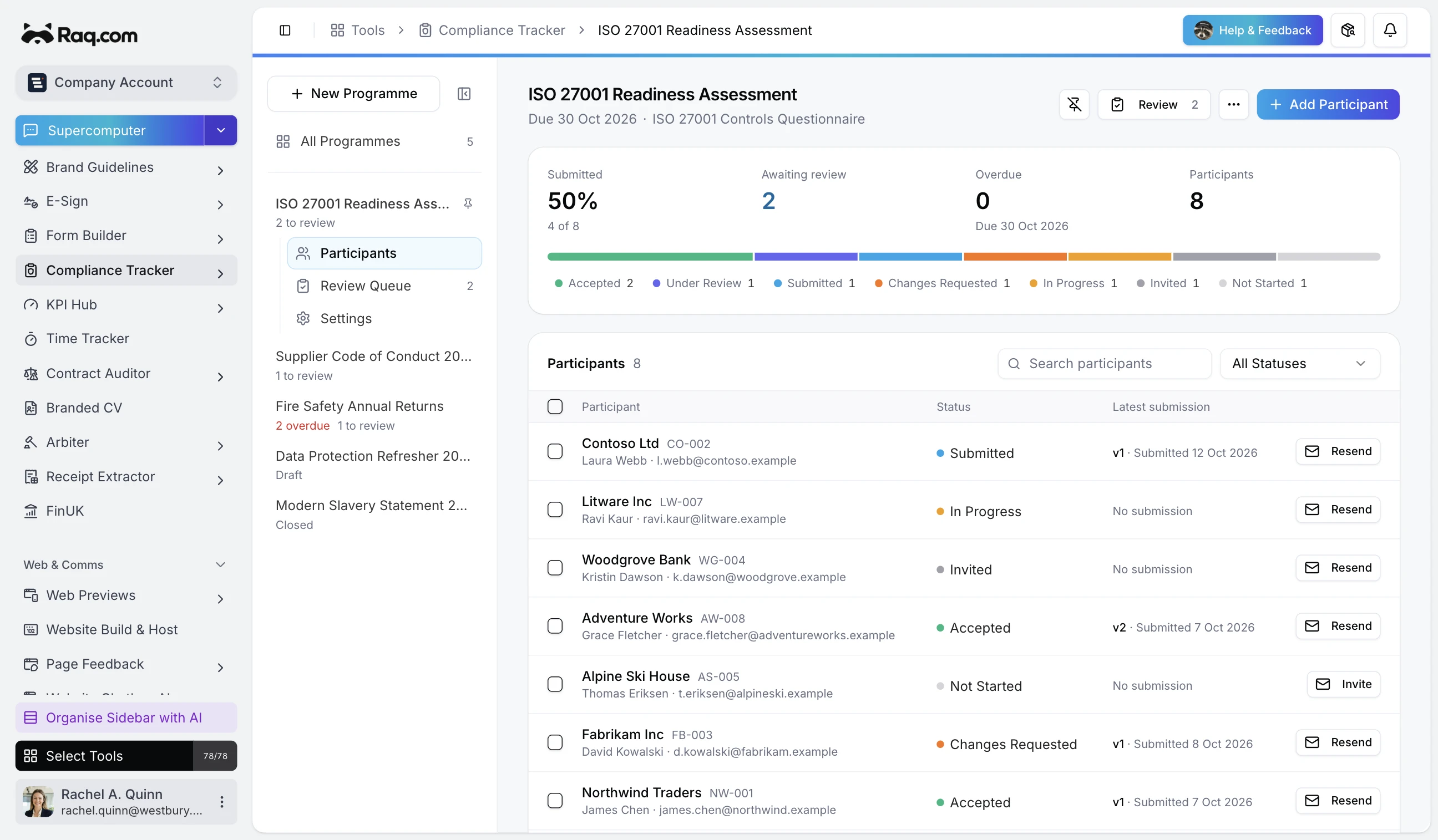Focus the Search participants field
The width and height of the screenshot is (1438, 840).
click(x=1104, y=364)
